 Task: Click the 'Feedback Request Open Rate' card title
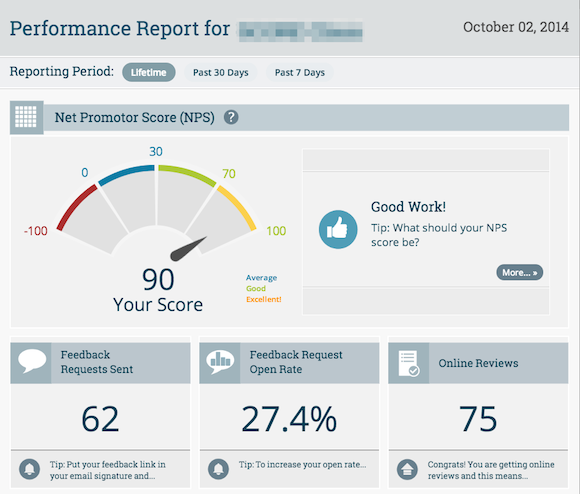point(296,362)
